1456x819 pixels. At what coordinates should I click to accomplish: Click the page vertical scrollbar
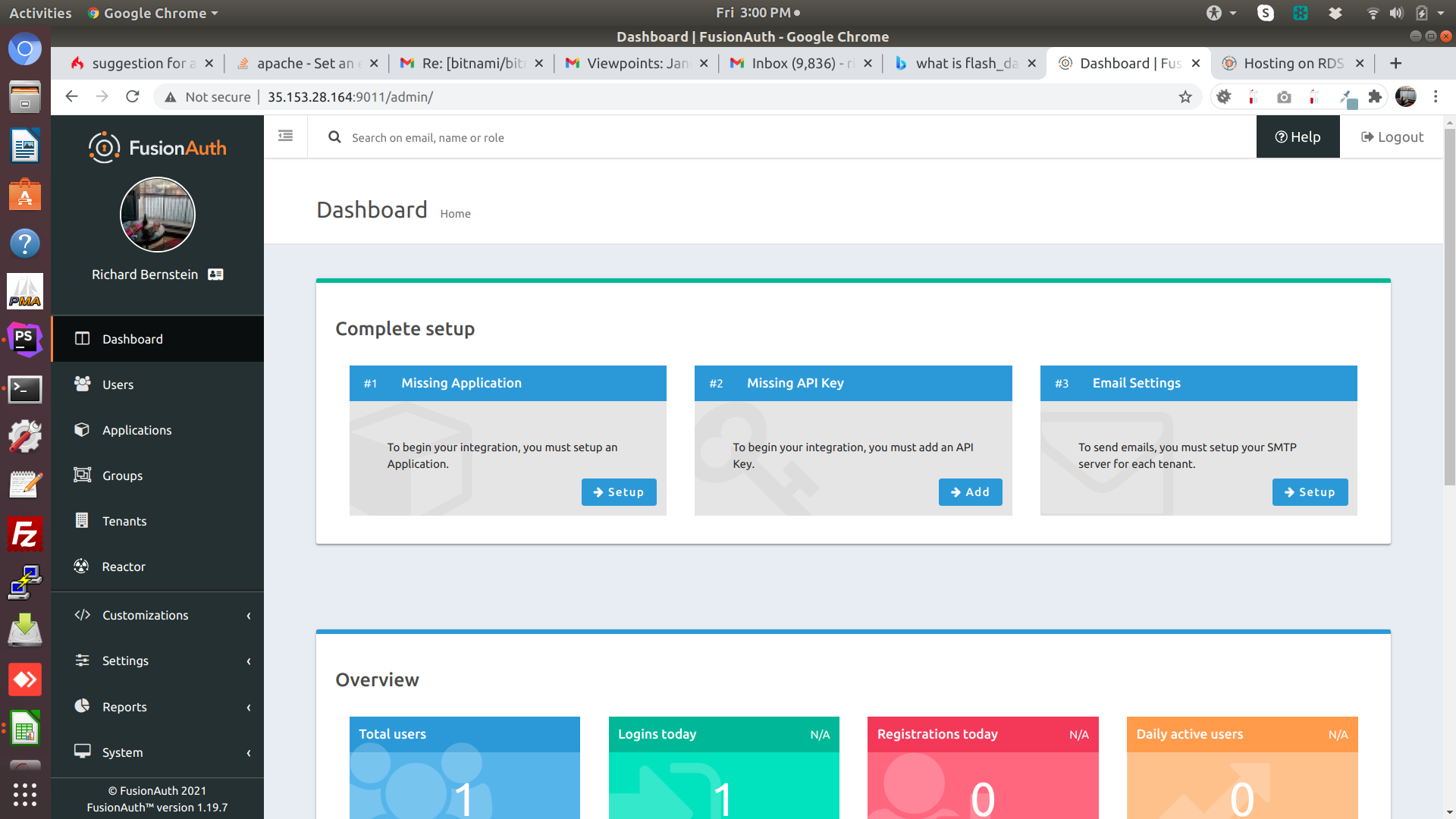click(1449, 307)
